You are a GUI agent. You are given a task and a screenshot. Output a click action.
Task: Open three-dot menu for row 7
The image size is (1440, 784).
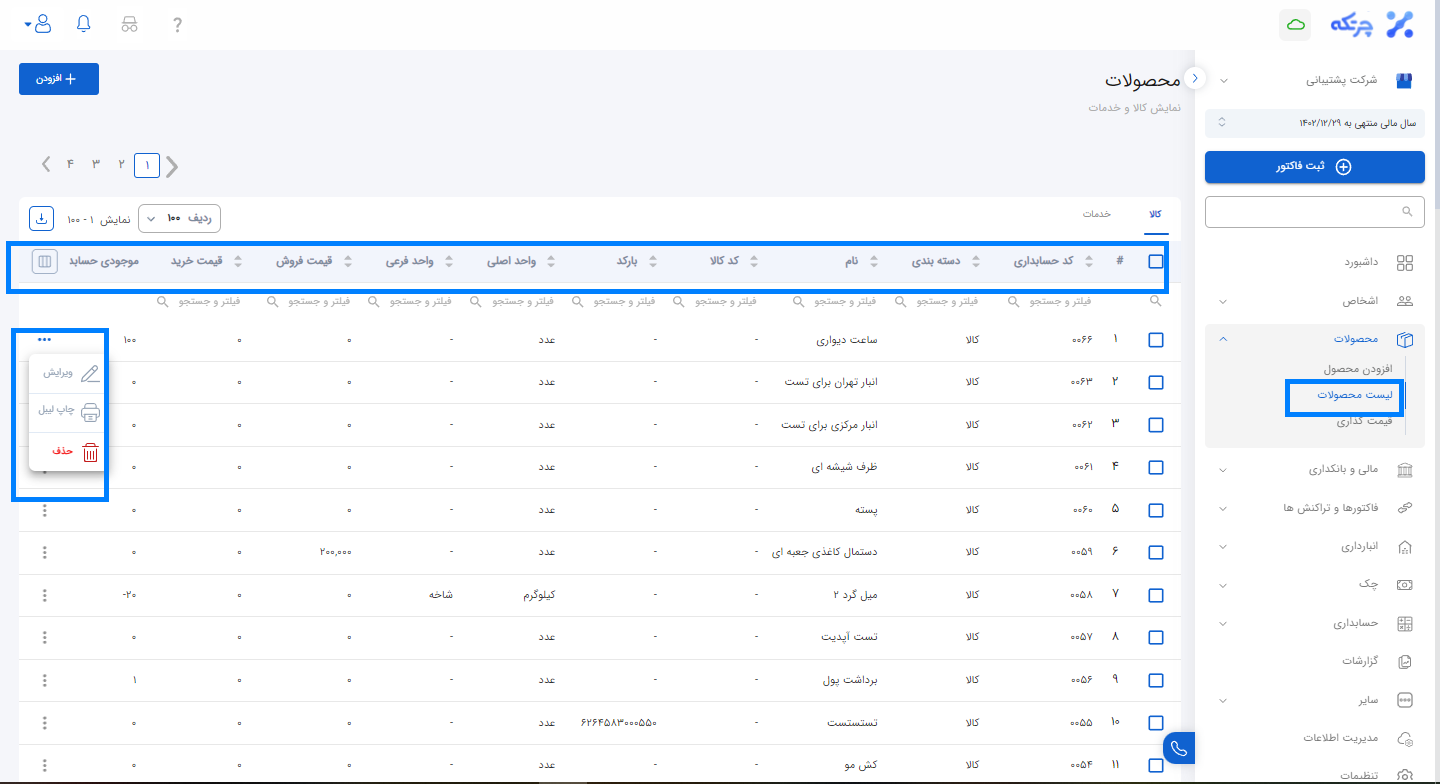pyautogui.click(x=45, y=595)
